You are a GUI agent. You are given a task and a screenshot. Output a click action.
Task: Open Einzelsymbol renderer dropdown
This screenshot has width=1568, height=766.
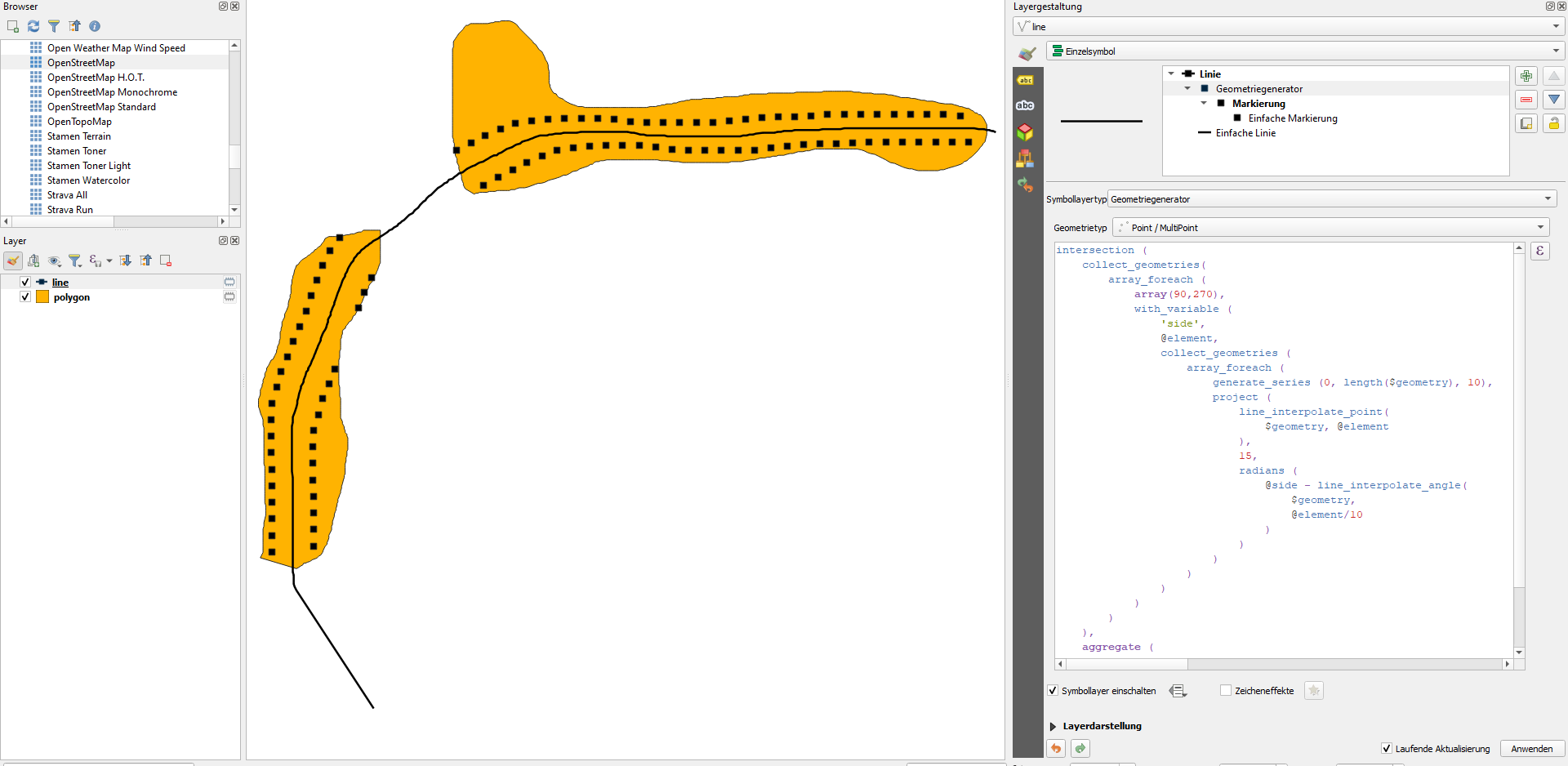tap(1305, 51)
